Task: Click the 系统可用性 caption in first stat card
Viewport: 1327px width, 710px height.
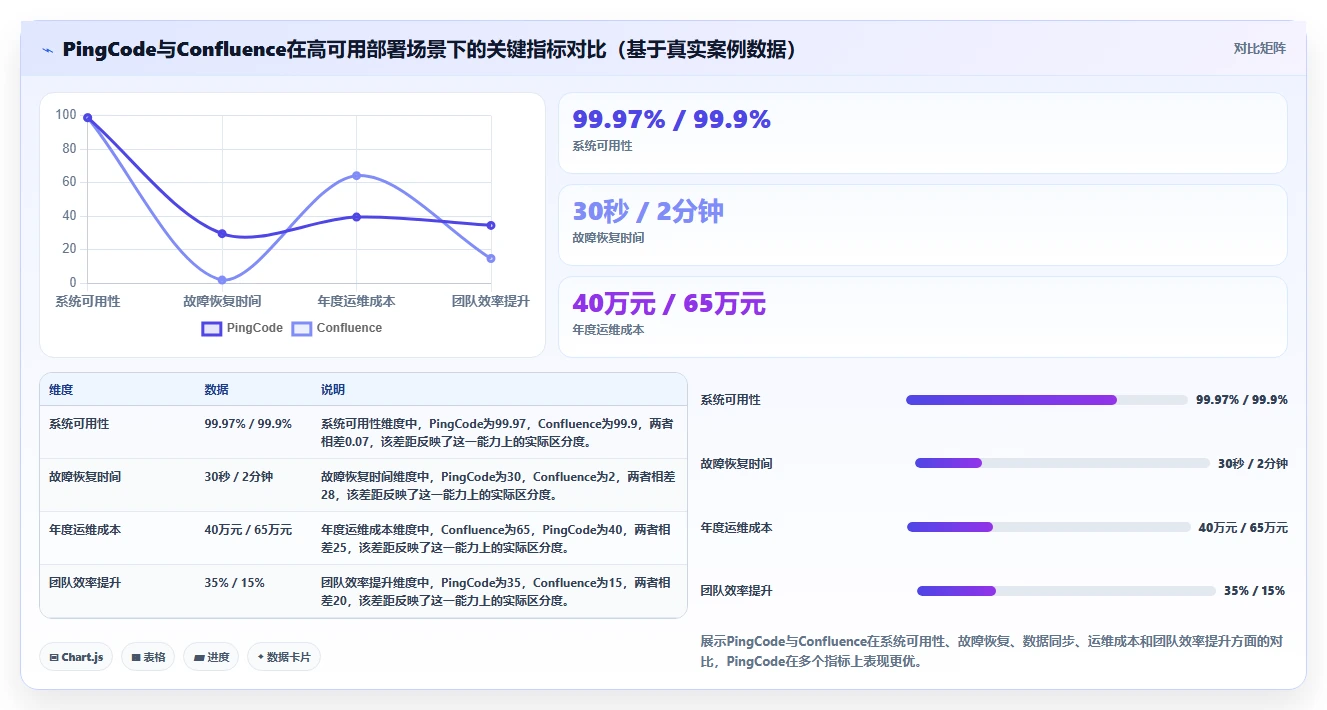Action: [x=602, y=146]
